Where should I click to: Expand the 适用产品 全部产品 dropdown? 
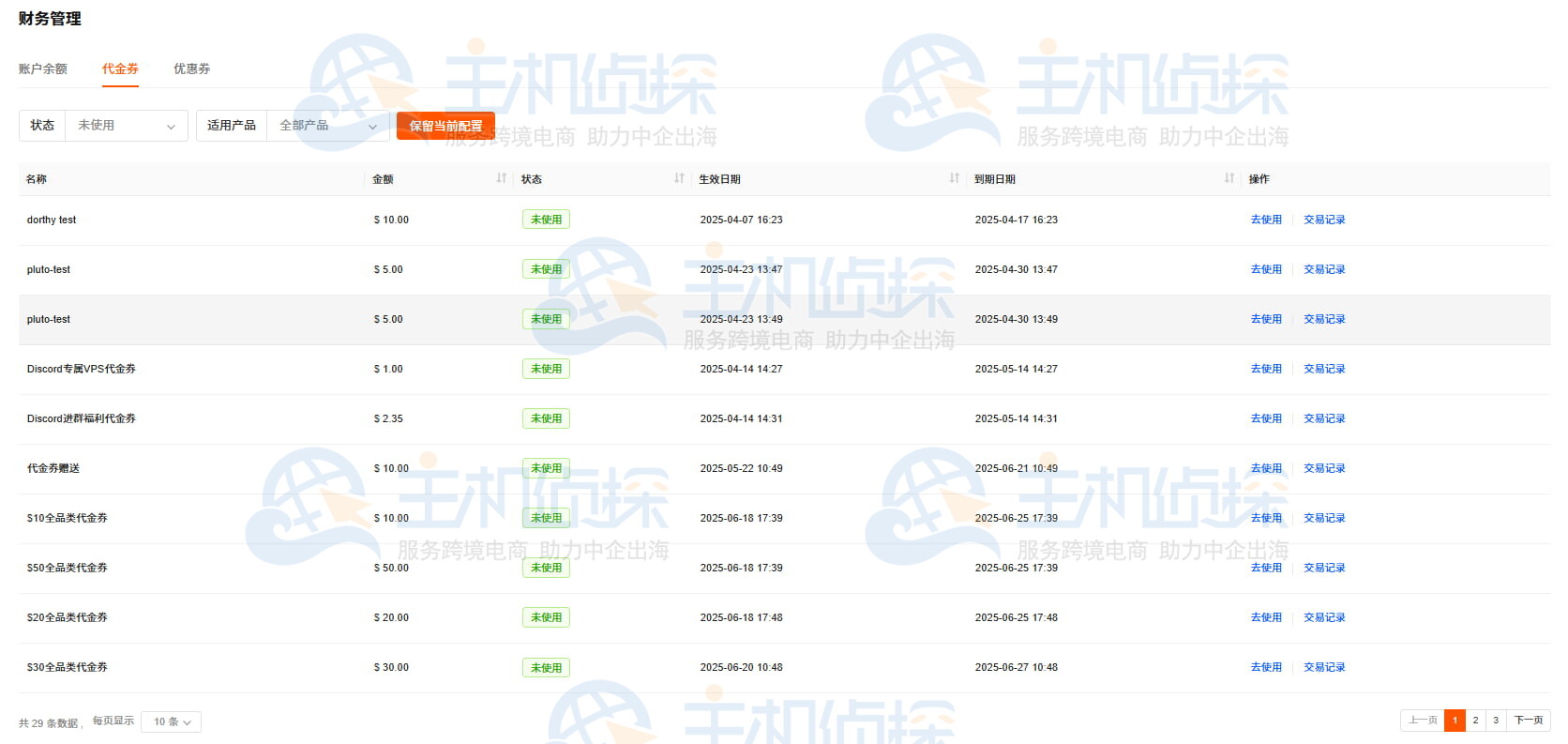327,126
